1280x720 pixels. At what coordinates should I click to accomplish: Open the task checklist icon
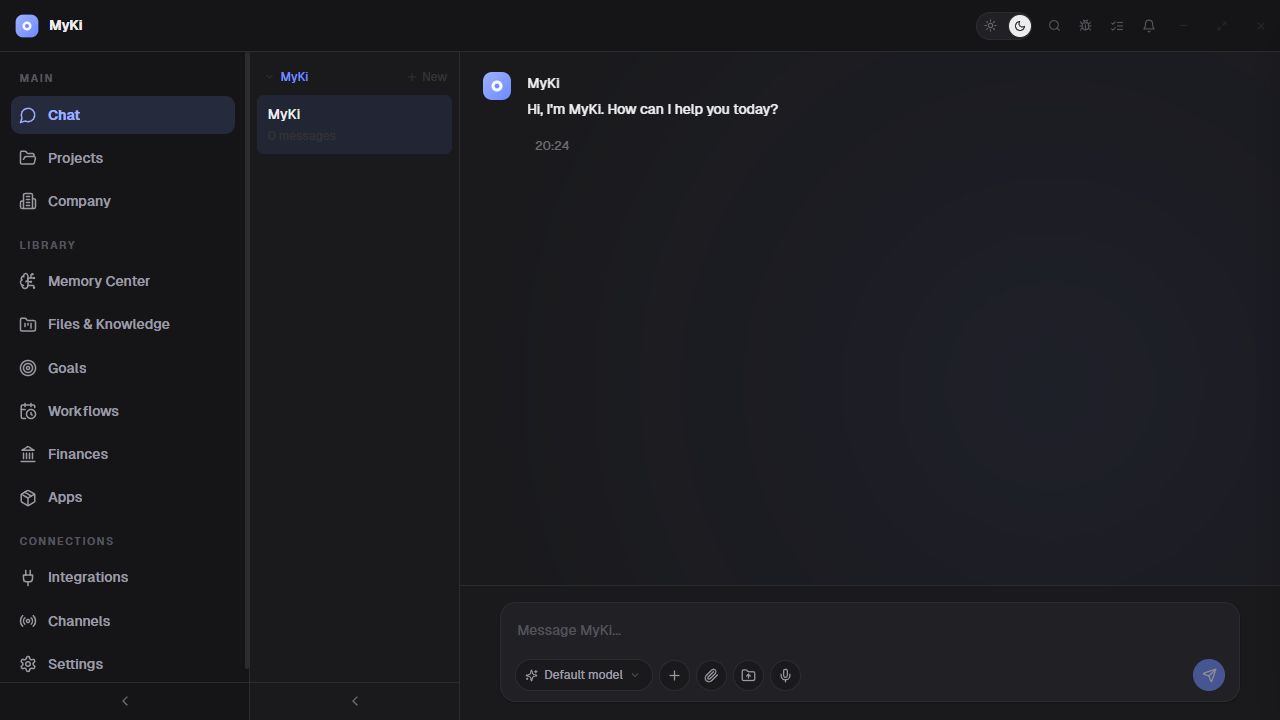point(1117,26)
